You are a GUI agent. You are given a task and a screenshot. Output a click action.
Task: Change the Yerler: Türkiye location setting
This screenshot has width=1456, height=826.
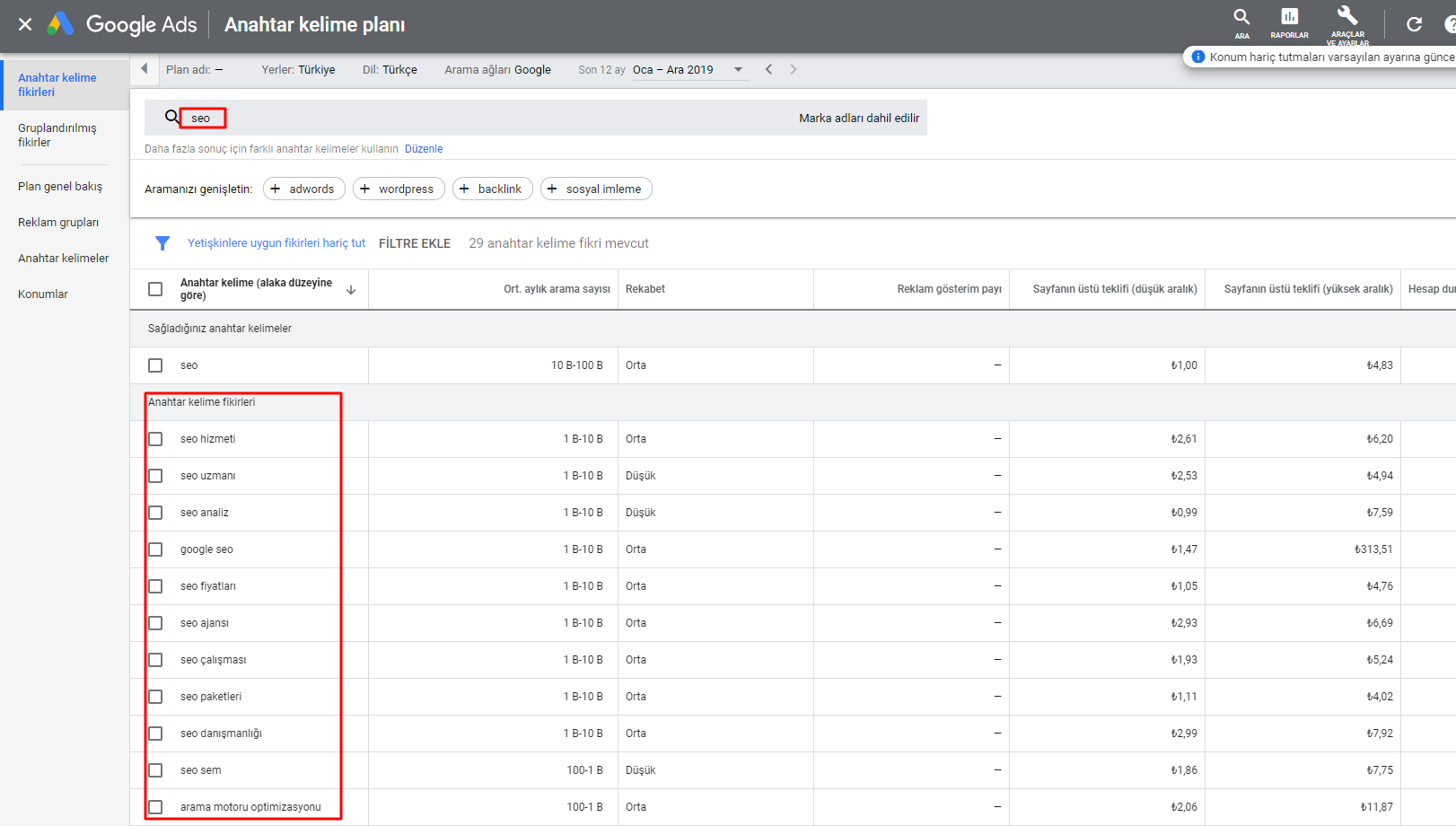[298, 69]
